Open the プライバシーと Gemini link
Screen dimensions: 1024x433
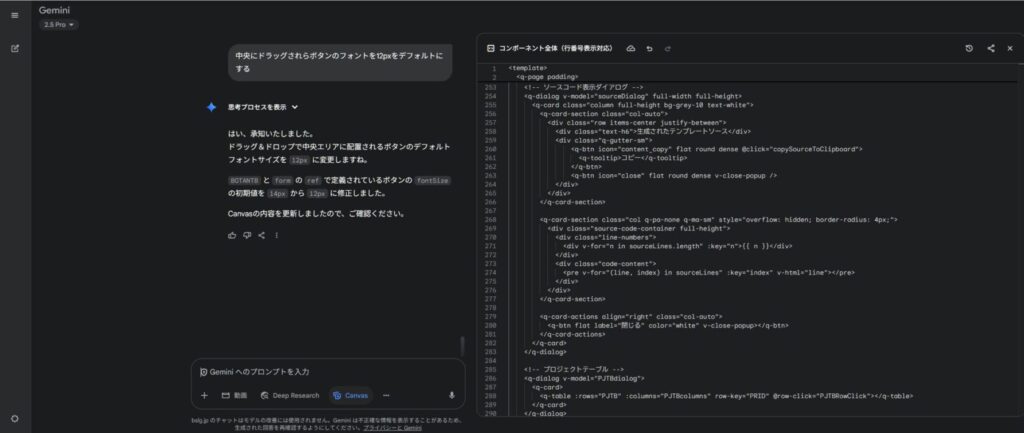tap(392, 428)
